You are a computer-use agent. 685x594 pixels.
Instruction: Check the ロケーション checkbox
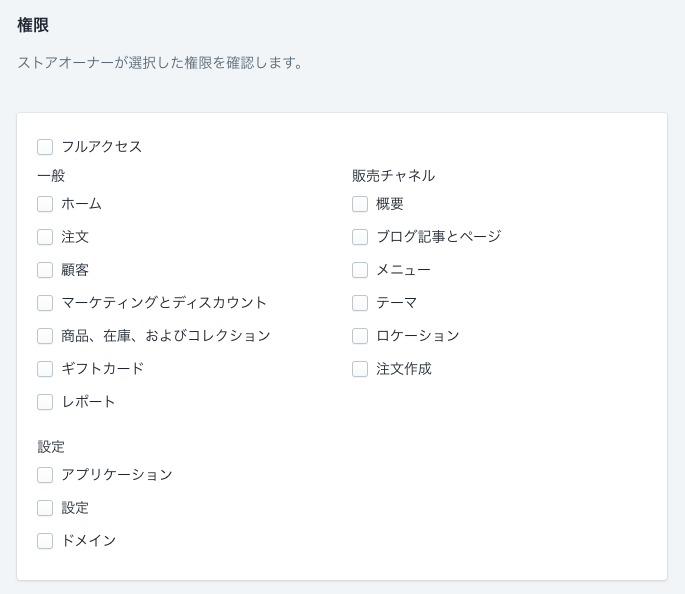click(360, 336)
